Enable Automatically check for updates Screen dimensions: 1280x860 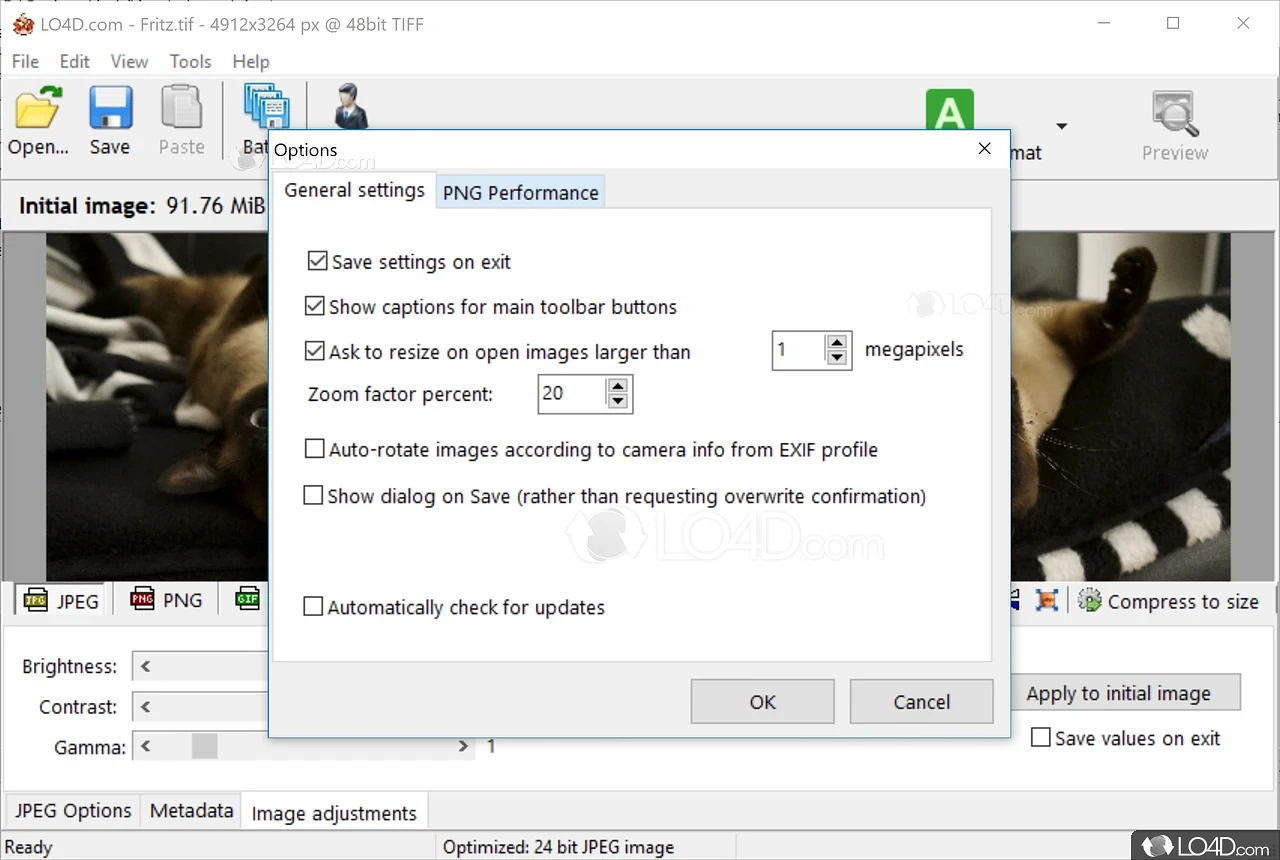point(314,607)
